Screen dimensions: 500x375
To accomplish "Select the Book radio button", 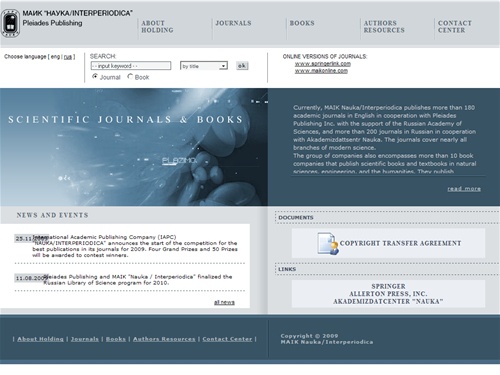I will [130, 76].
